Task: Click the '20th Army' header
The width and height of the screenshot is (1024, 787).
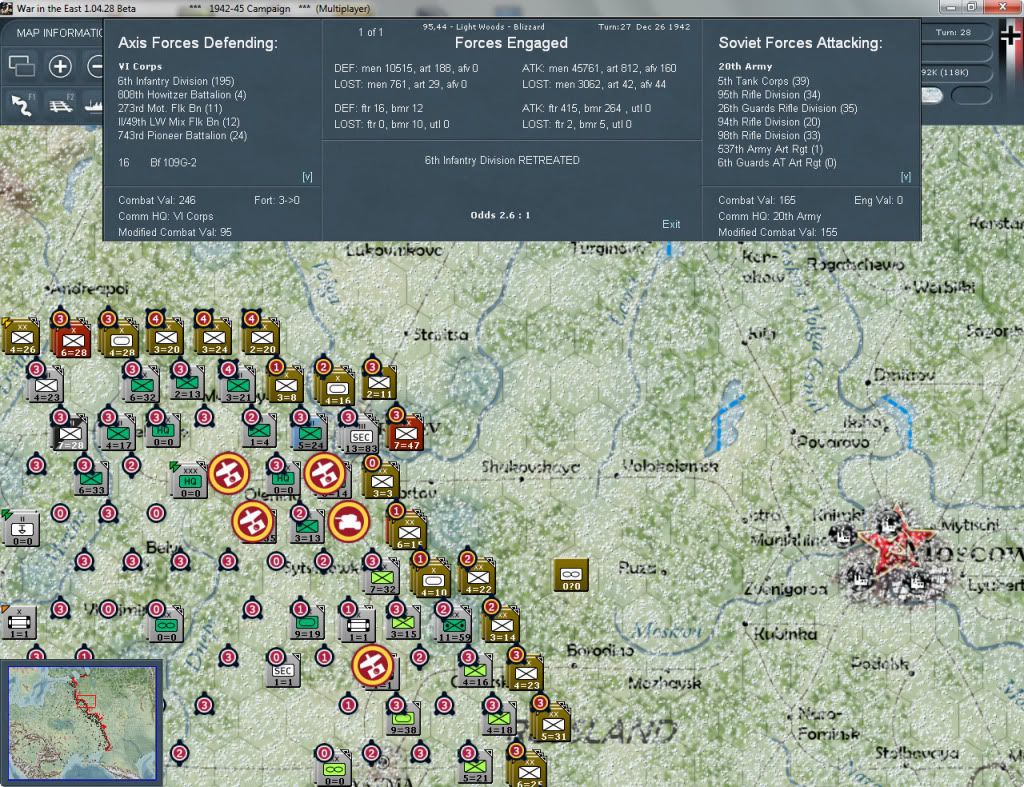Action: (745, 67)
